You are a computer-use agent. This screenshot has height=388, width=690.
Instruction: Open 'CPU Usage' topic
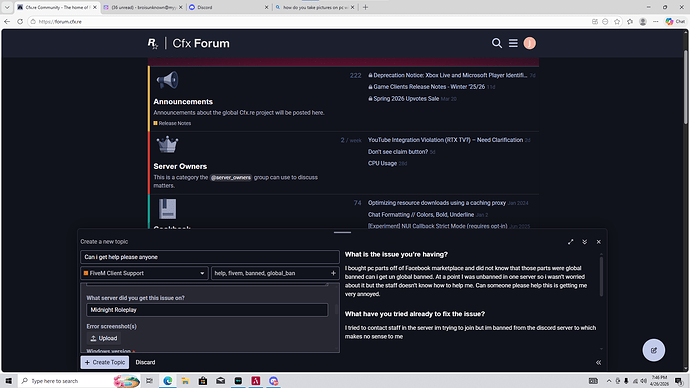click(x=382, y=163)
